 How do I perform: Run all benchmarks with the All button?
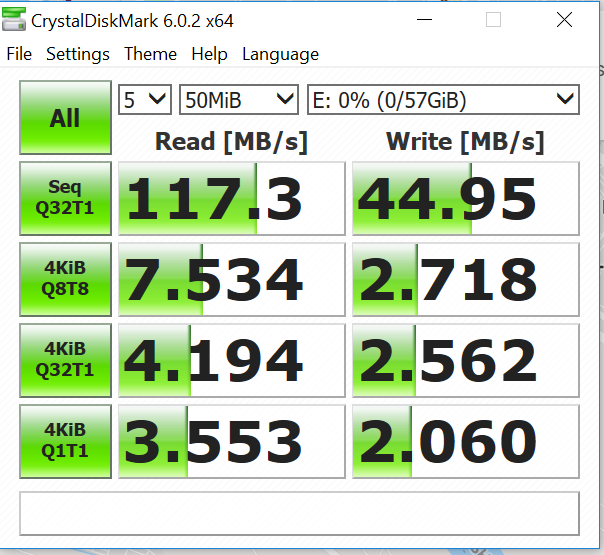65,117
